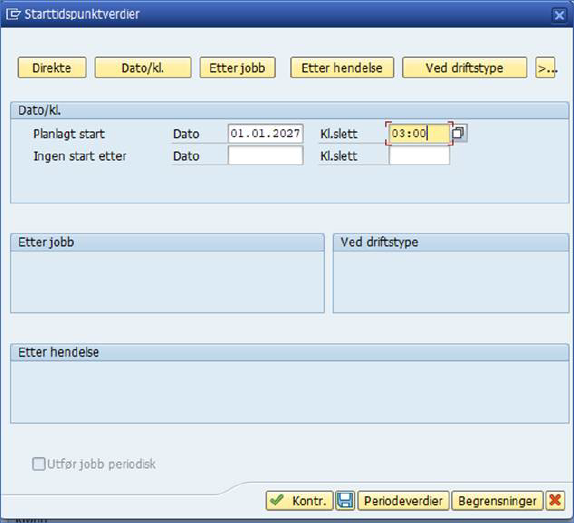This screenshot has width=574, height=523.
Task: Click the green checkmark Kontr. button
Action: tap(299, 500)
